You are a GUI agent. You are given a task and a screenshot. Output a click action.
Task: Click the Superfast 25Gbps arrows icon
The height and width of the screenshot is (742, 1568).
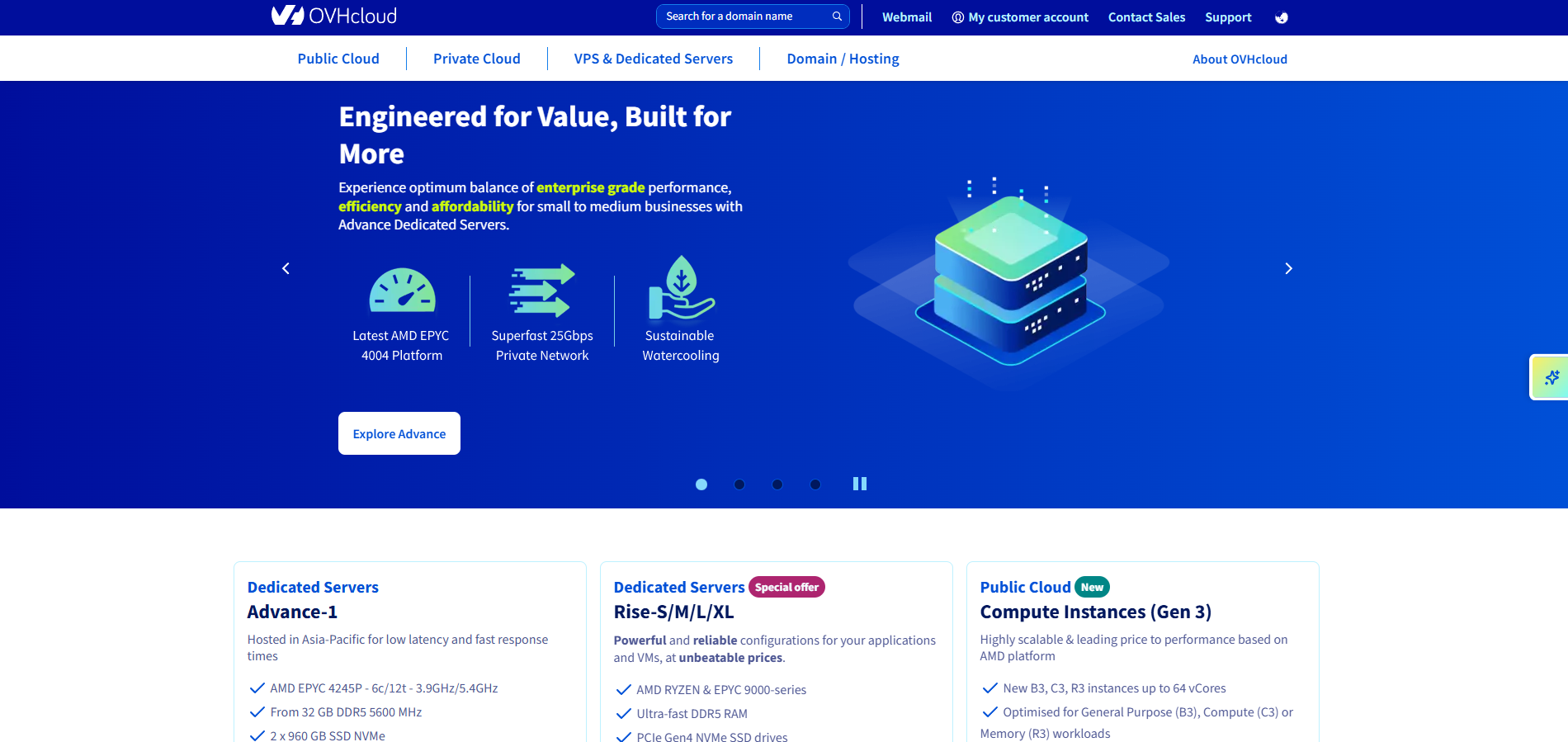point(541,291)
